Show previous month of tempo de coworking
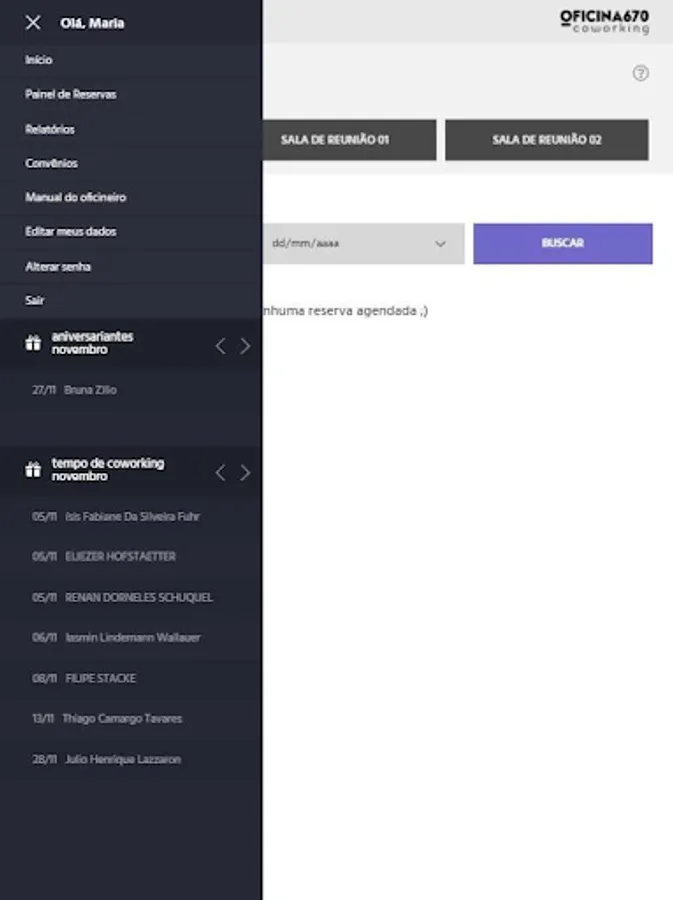This screenshot has height=900, width=673. click(x=221, y=472)
